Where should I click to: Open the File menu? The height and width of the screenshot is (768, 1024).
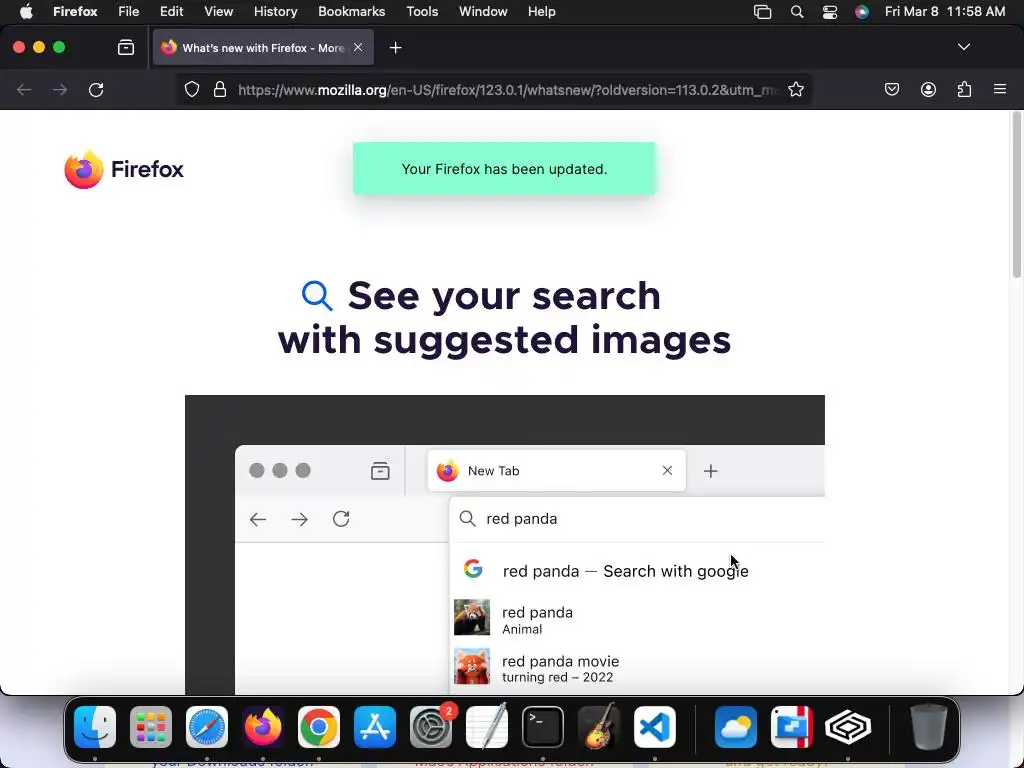click(x=128, y=12)
